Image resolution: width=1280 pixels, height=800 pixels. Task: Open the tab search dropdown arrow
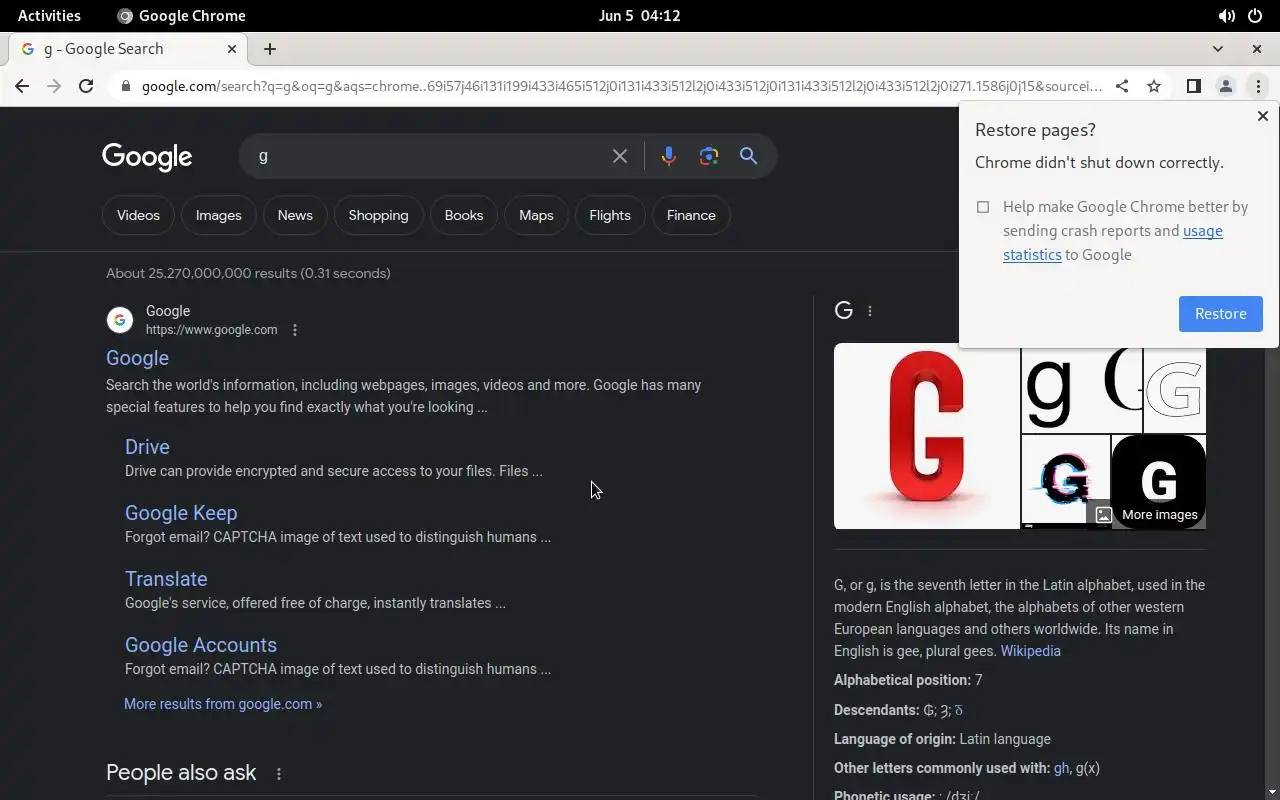[1217, 49]
